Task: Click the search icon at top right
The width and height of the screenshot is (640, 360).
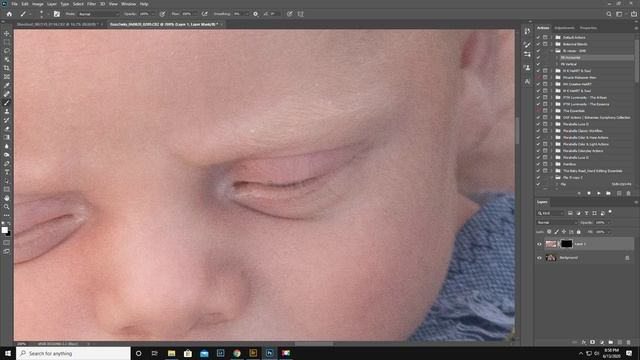Action: point(609,14)
